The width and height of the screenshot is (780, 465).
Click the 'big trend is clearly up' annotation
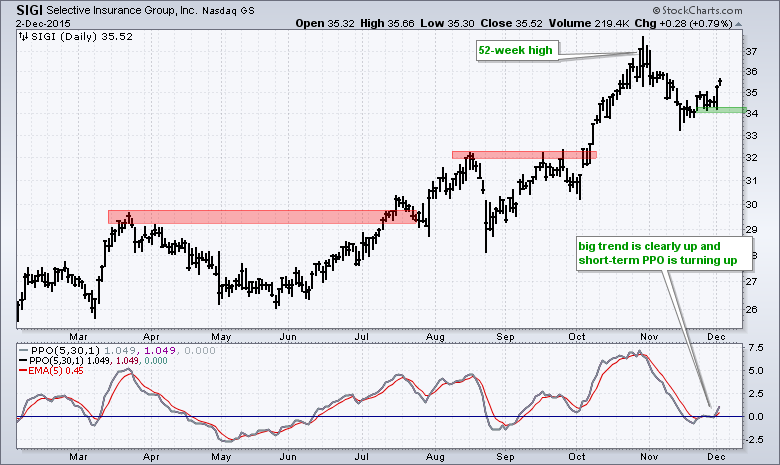tap(664, 254)
